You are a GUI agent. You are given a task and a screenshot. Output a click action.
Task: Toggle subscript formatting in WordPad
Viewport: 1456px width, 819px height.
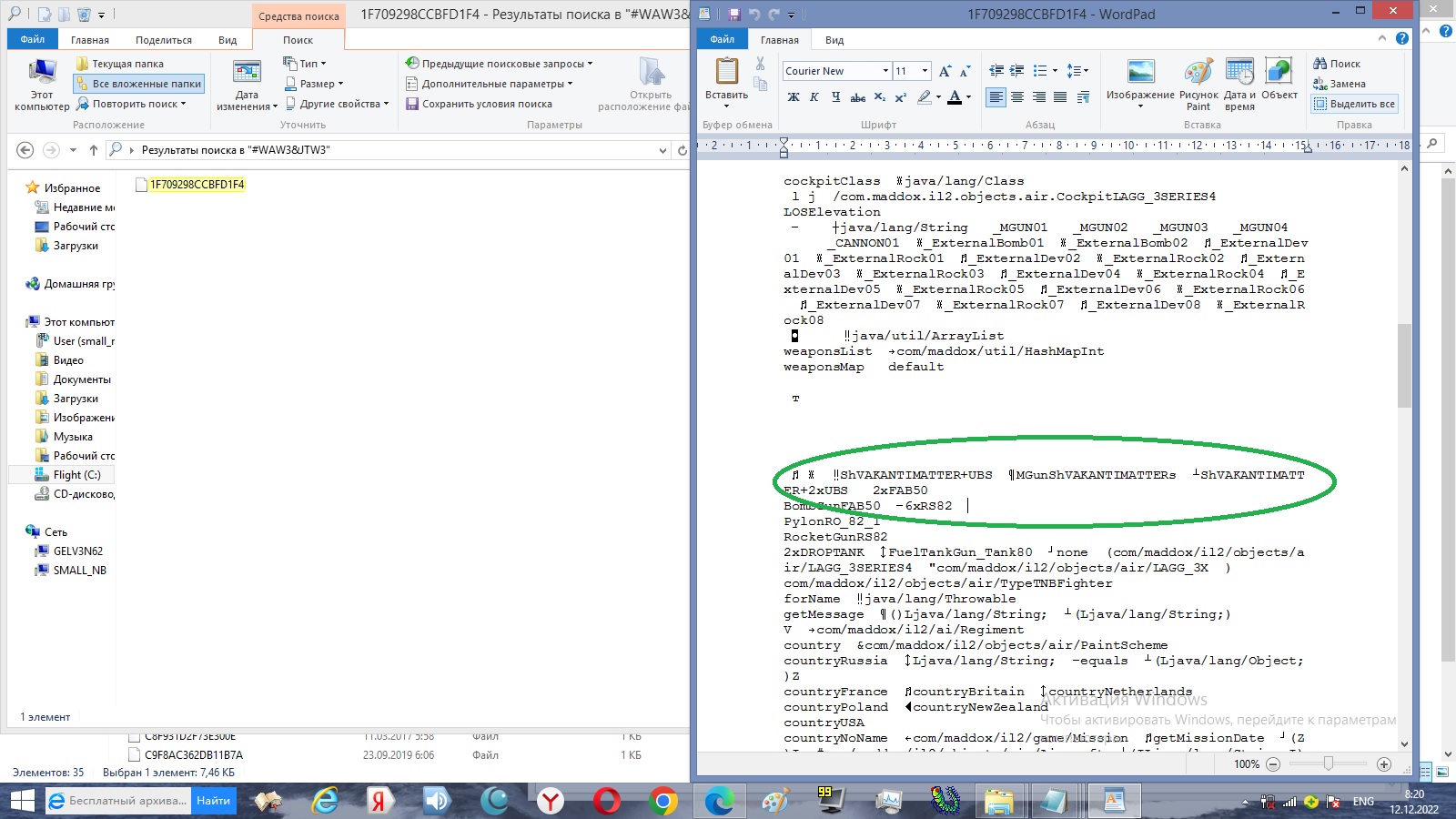coord(879,96)
